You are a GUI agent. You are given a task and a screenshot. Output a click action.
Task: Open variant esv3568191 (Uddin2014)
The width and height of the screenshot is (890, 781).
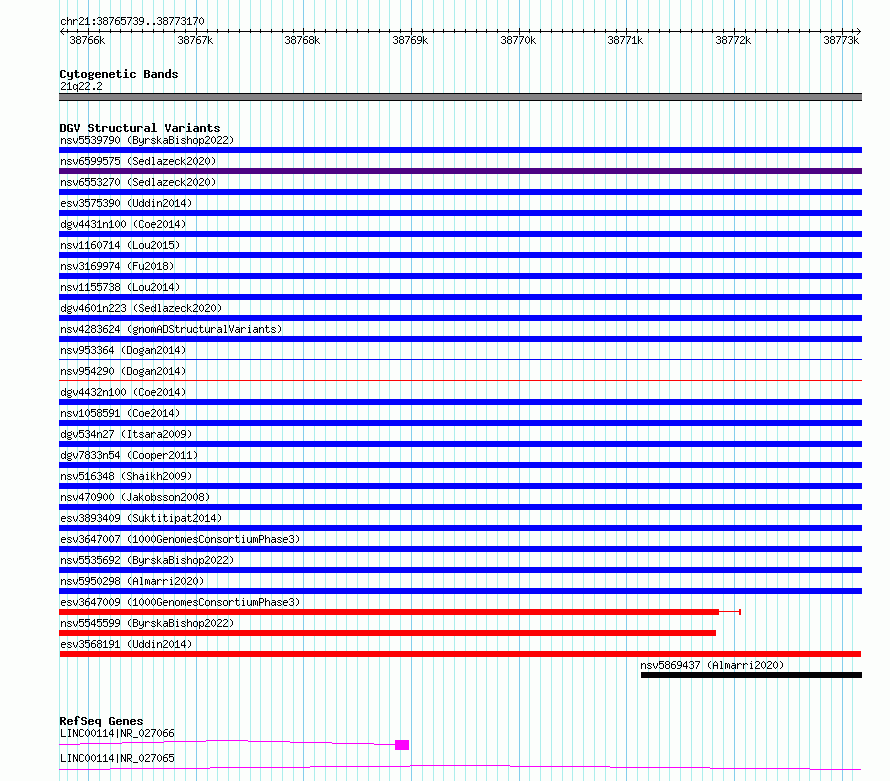[126, 644]
